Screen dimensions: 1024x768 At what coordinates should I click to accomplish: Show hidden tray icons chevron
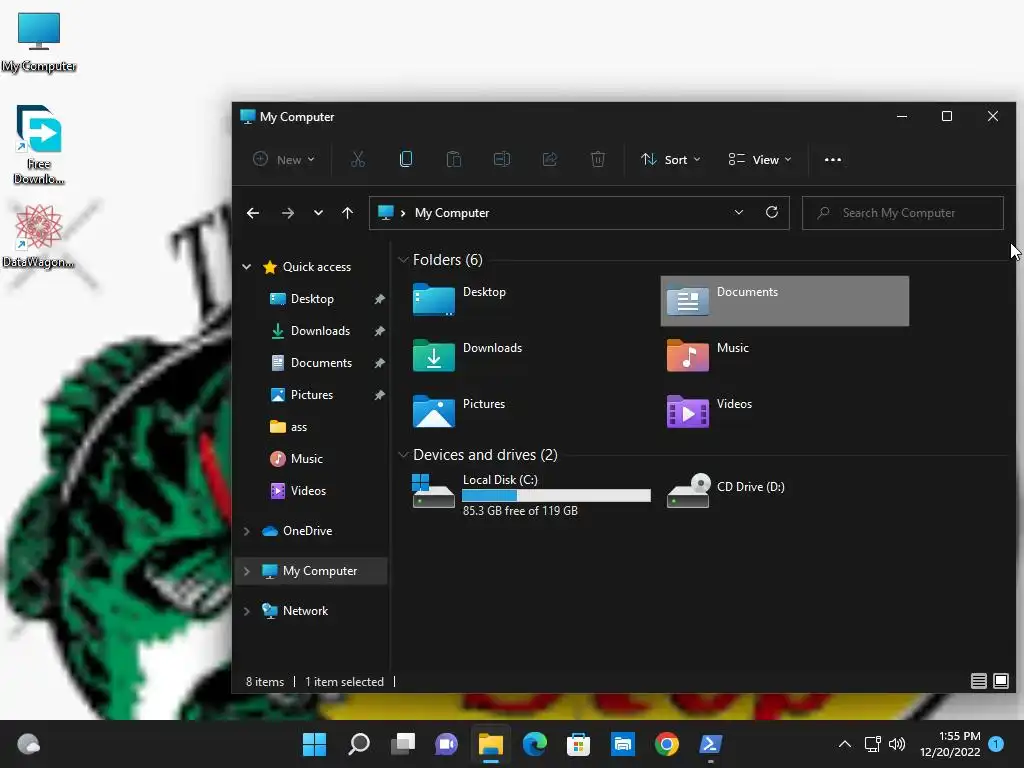(844, 744)
